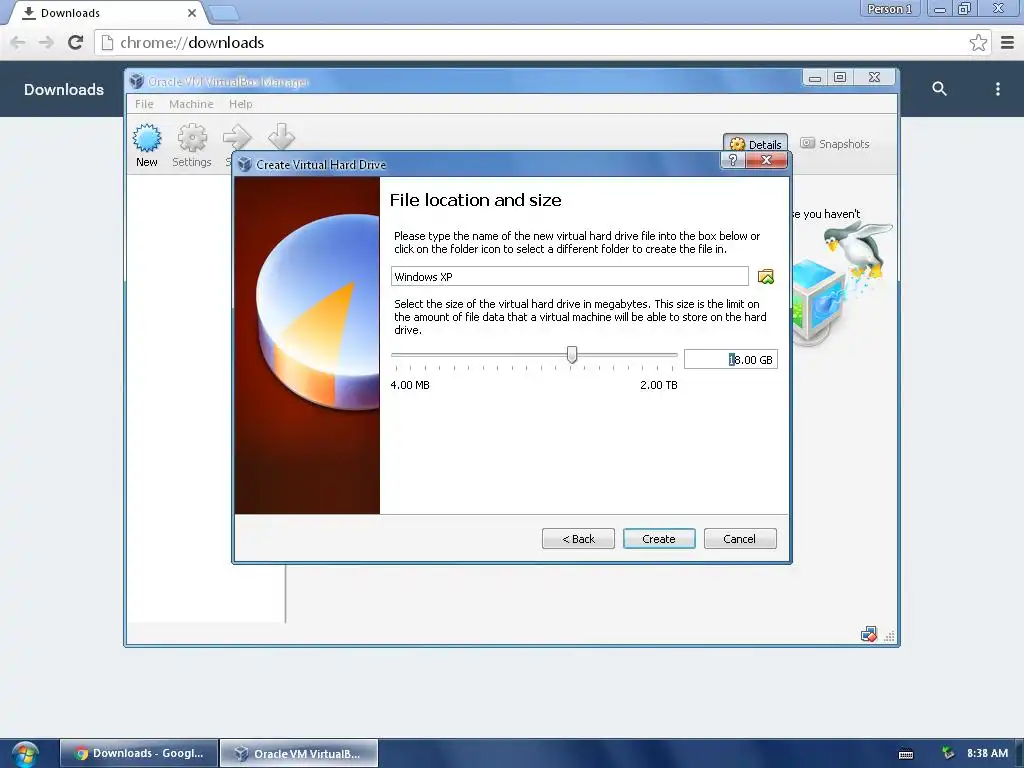Switch to Downloads - Google taskbar item
This screenshot has width=1024, height=768.
(138, 754)
